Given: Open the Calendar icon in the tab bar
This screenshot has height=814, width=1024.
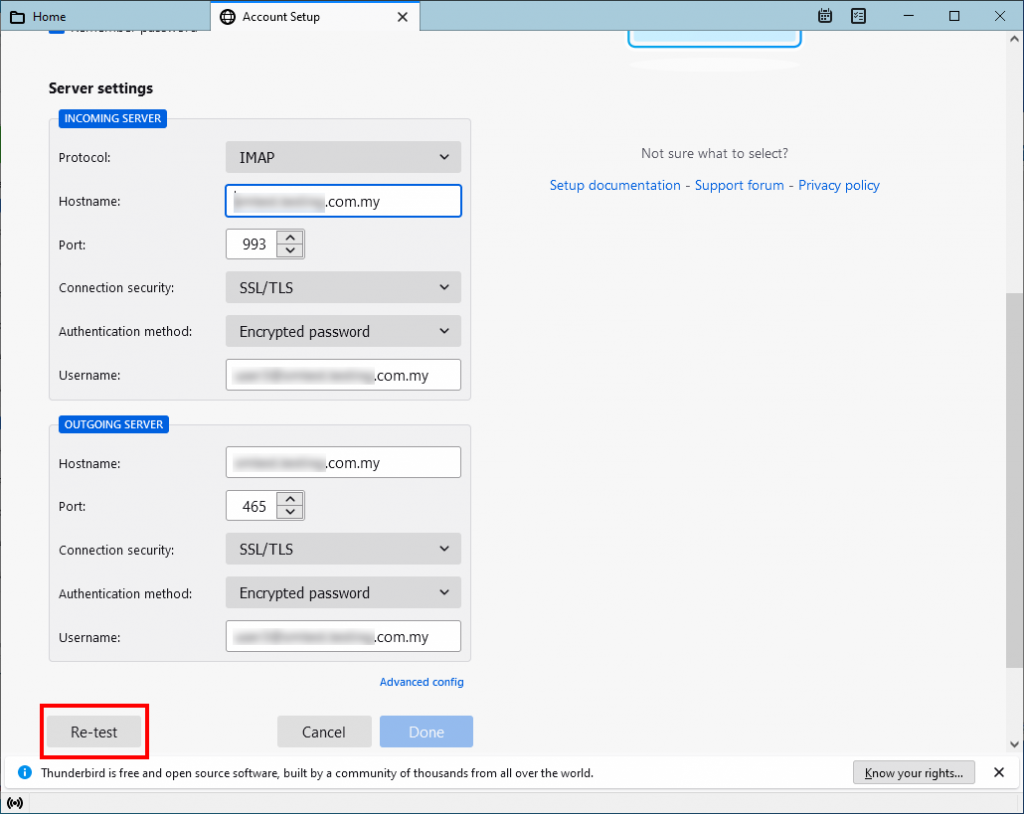Looking at the screenshot, I should pos(825,16).
